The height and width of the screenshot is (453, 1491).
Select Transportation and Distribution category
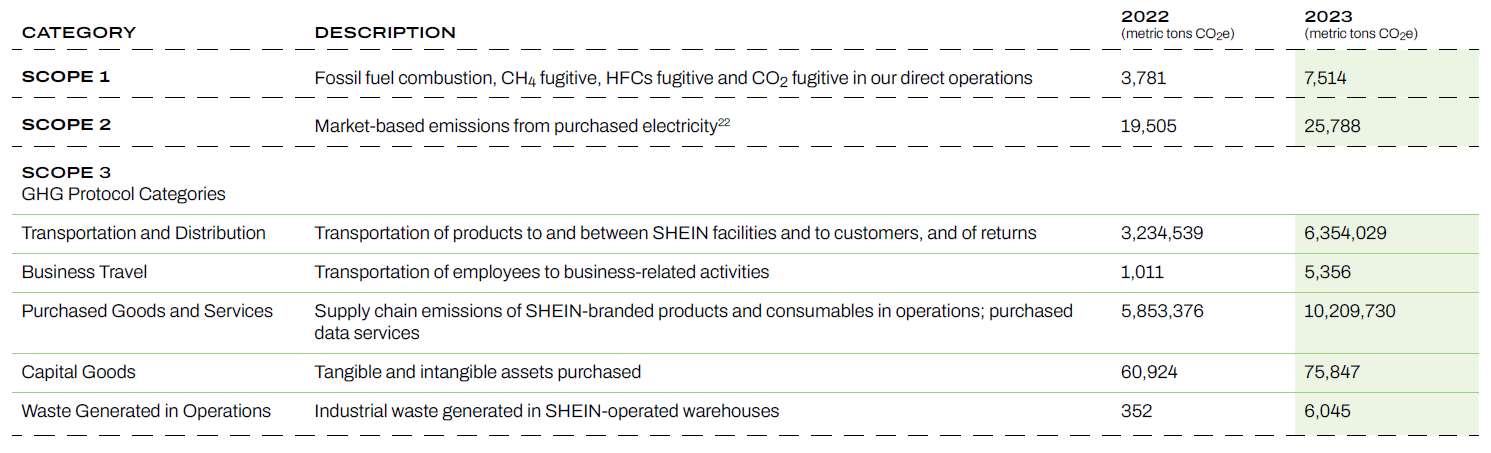point(144,233)
